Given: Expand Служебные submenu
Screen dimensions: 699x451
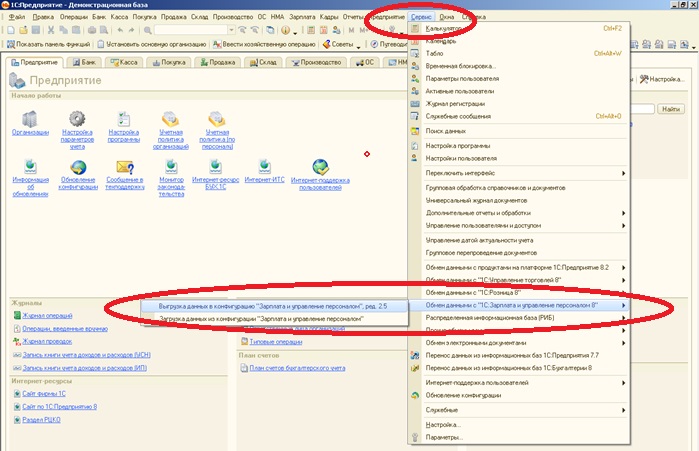Looking at the screenshot, I should coord(624,410).
